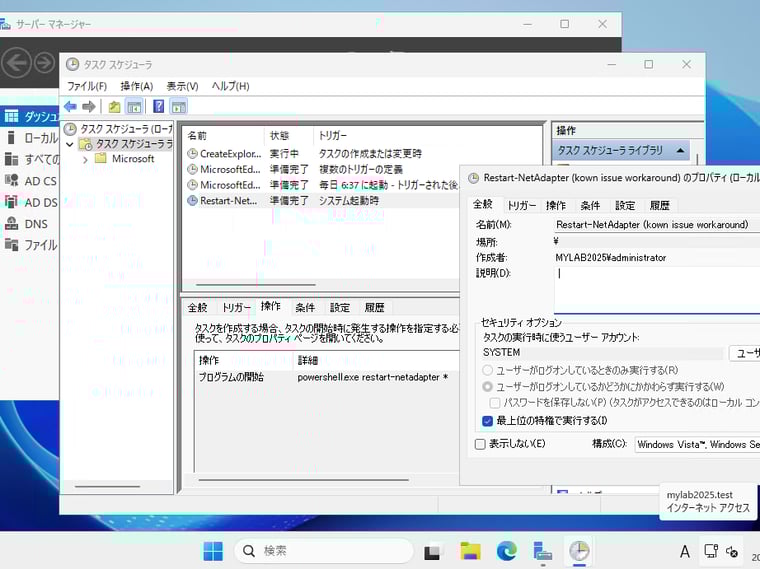This screenshot has height=569, width=760.
Task: Open the Windows Start button
Action: (x=213, y=551)
